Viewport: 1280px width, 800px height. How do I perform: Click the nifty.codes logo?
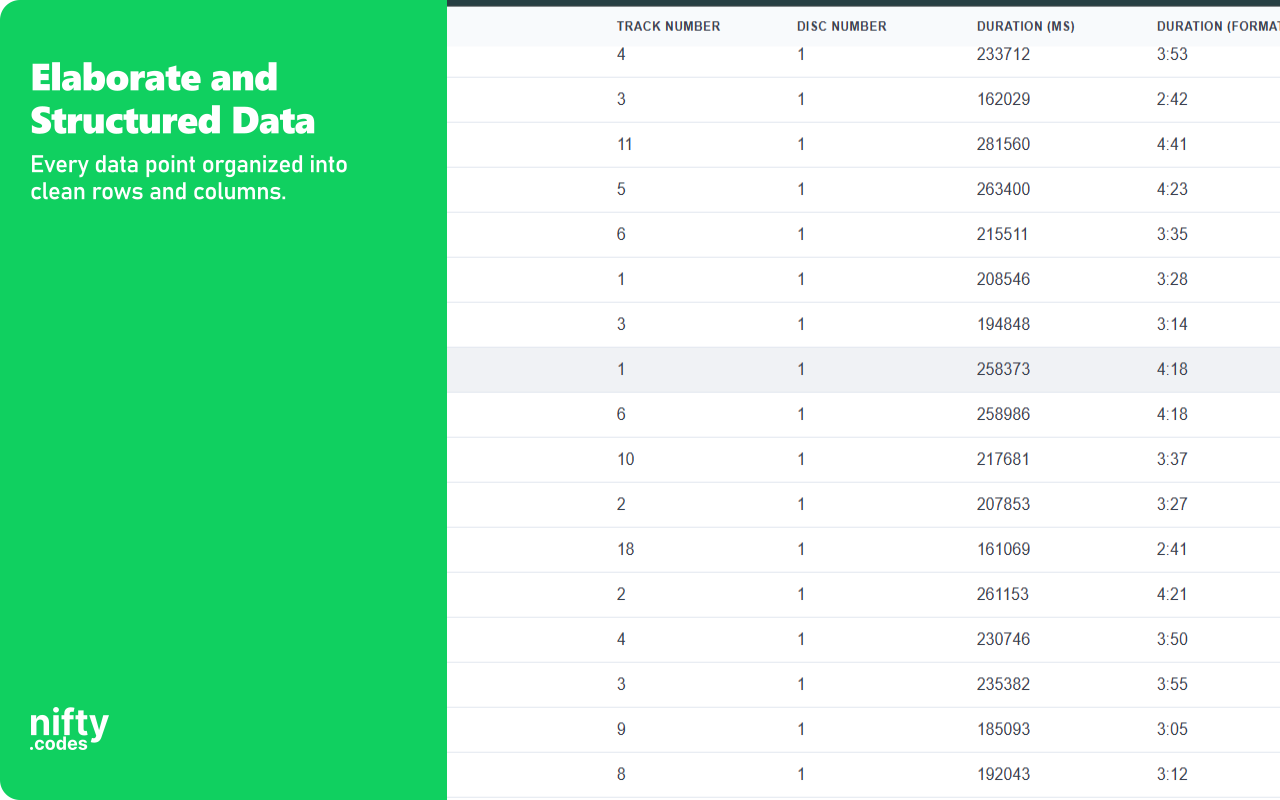tap(68, 728)
